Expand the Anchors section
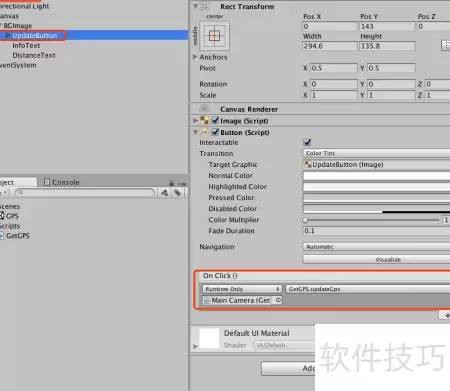Screen dimensions: 450x391 [x=195, y=57]
